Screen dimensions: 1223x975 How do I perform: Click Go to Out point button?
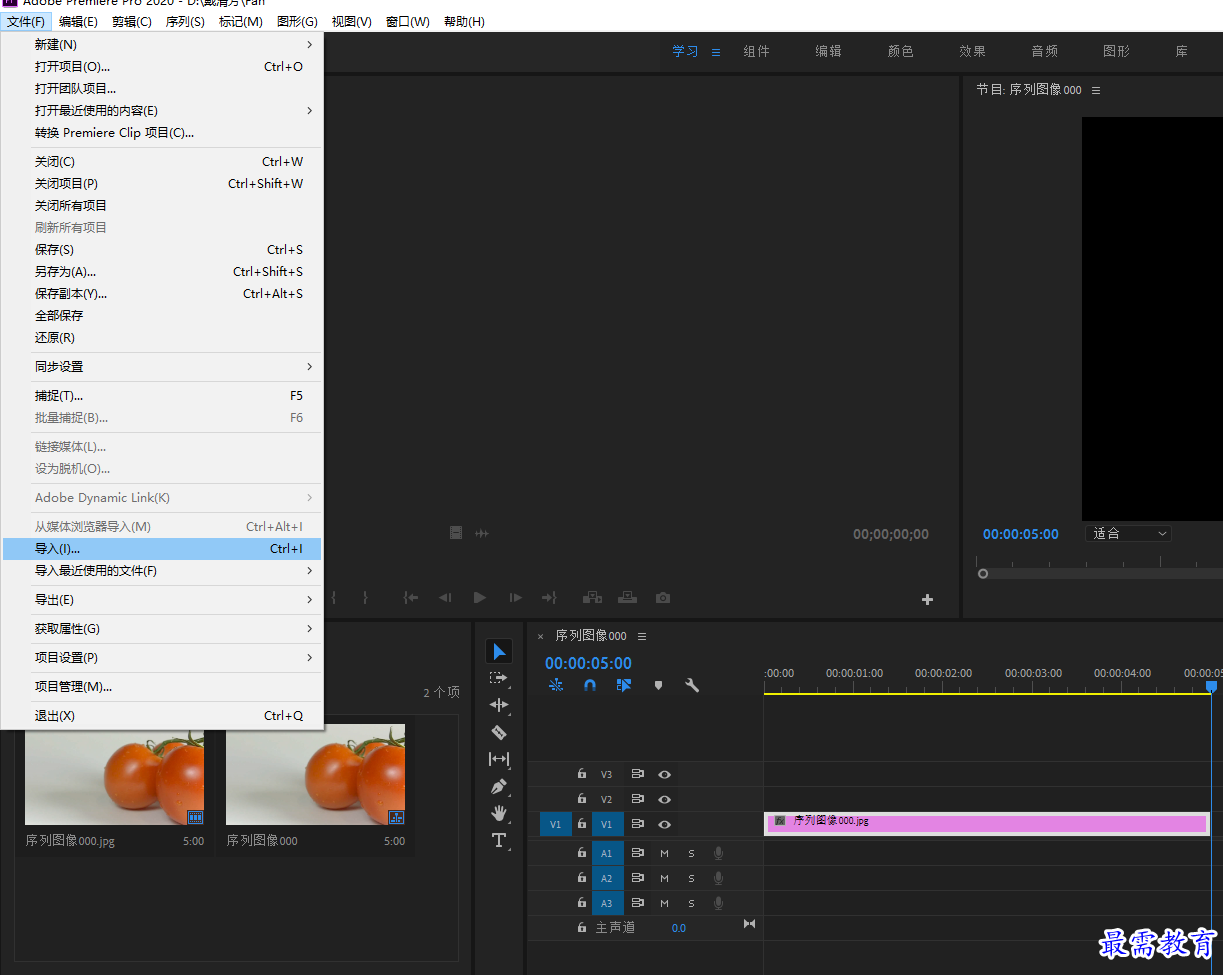point(549,597)
